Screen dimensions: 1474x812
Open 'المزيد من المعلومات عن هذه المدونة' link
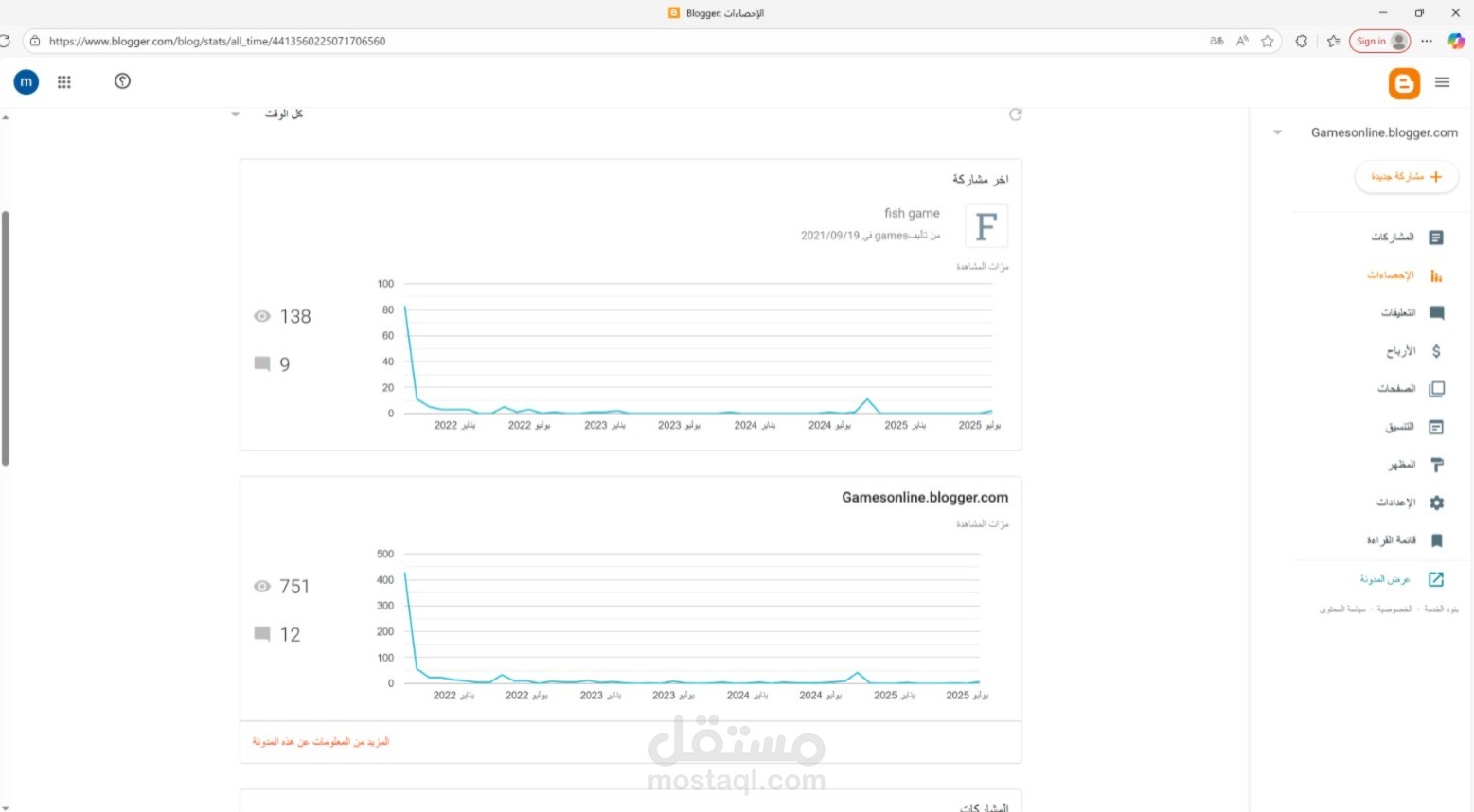[321, 742]
